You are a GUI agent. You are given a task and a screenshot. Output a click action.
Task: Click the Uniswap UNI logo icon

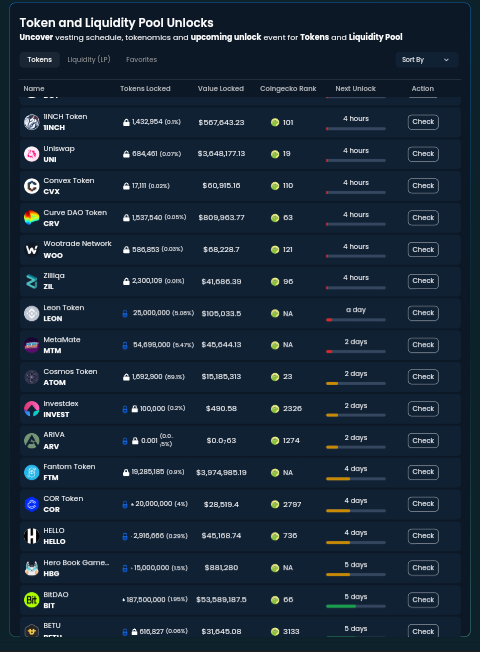32,154
